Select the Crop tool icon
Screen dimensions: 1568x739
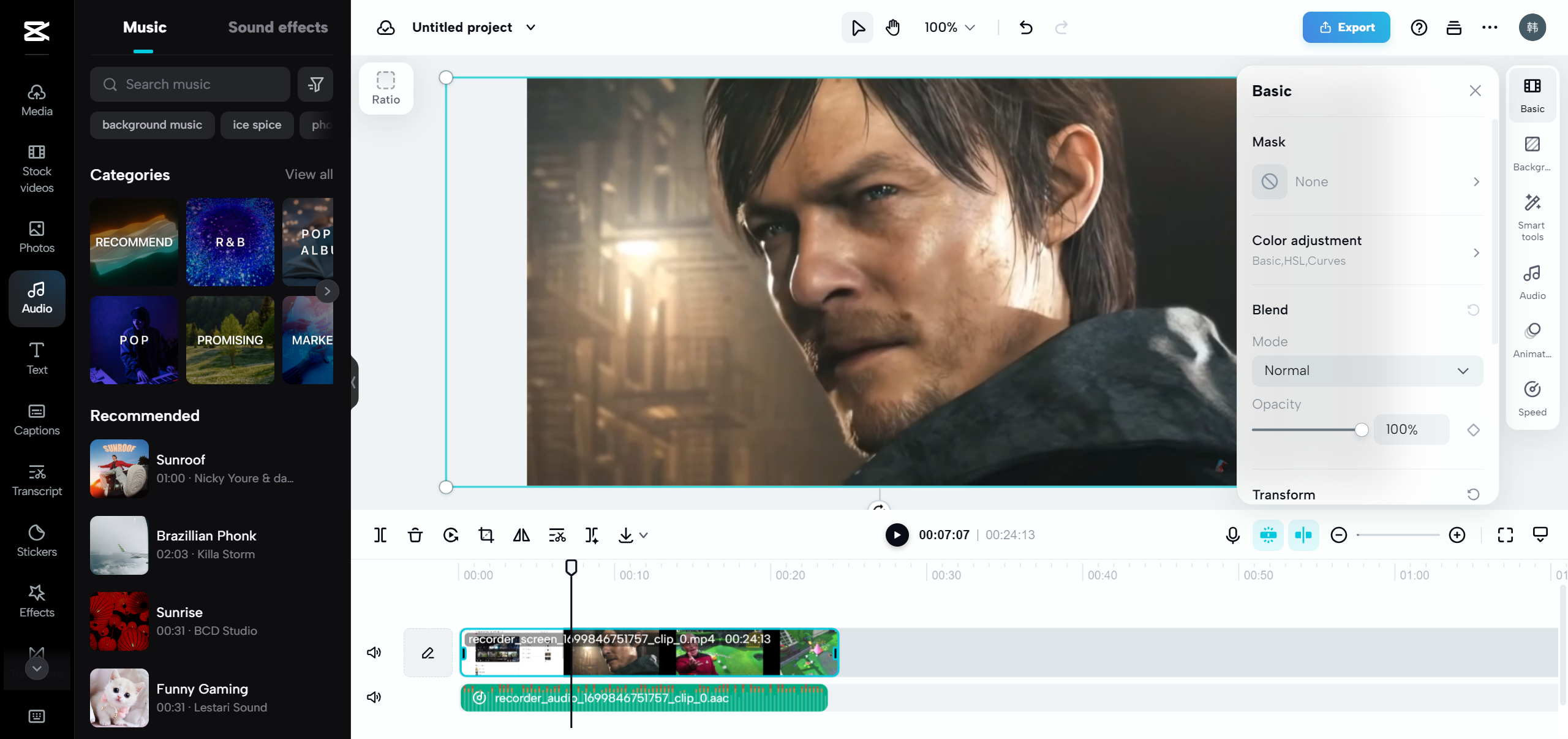486,535
